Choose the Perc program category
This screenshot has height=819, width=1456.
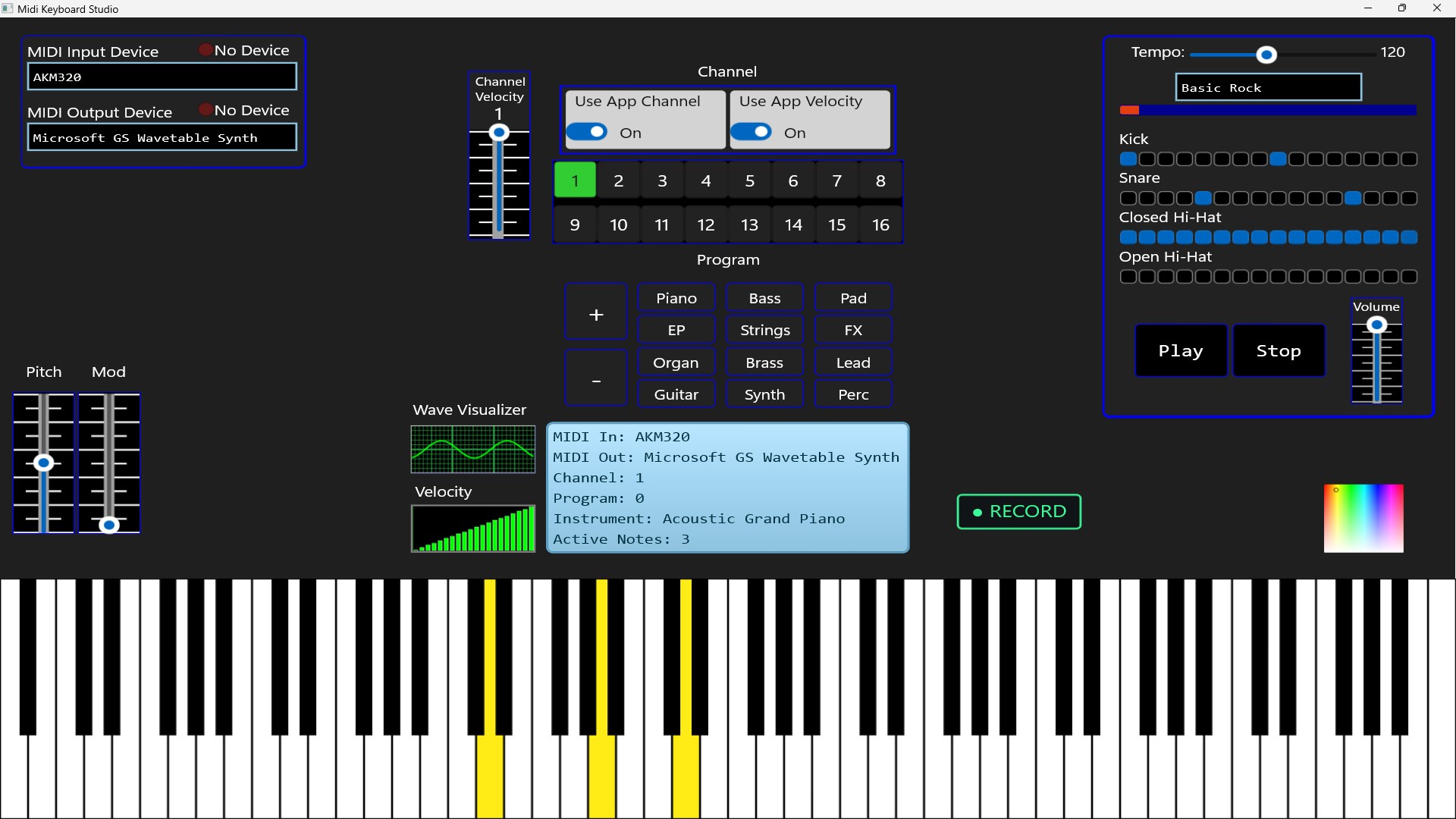(854, 394)
